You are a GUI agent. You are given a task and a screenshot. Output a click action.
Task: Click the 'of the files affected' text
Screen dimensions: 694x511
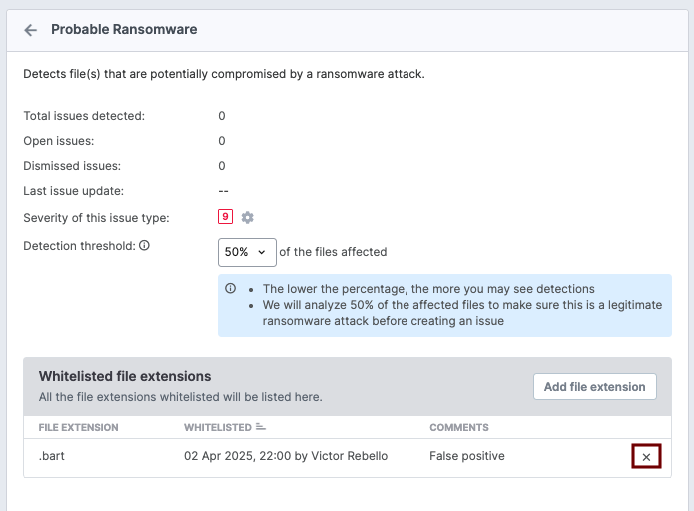click(333, 252)
